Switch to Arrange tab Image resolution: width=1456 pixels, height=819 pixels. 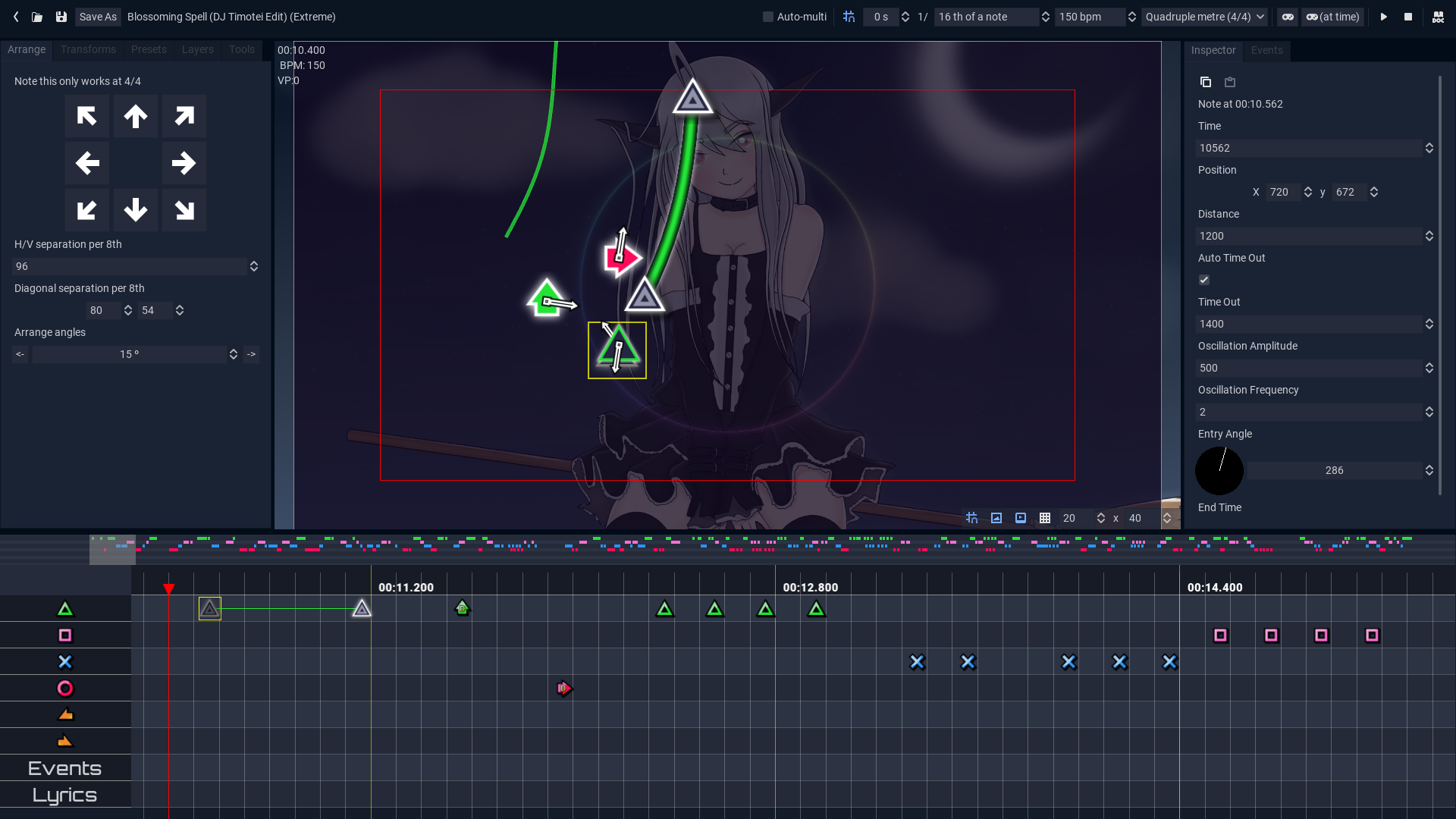tap(27, 49)
